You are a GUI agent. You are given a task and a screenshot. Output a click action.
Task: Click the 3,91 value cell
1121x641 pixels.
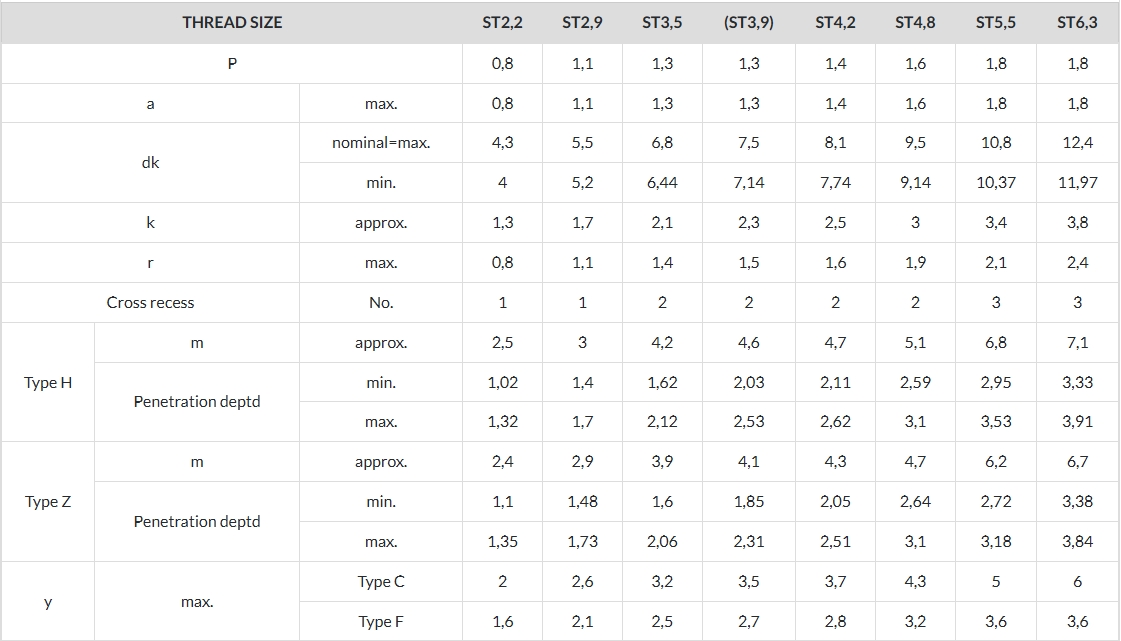coord(1077,422)
